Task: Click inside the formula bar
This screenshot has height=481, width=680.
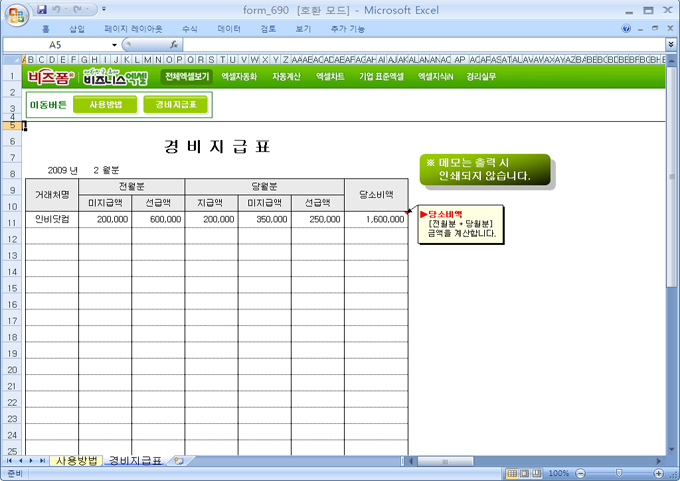Action: [x=424, y=45]
